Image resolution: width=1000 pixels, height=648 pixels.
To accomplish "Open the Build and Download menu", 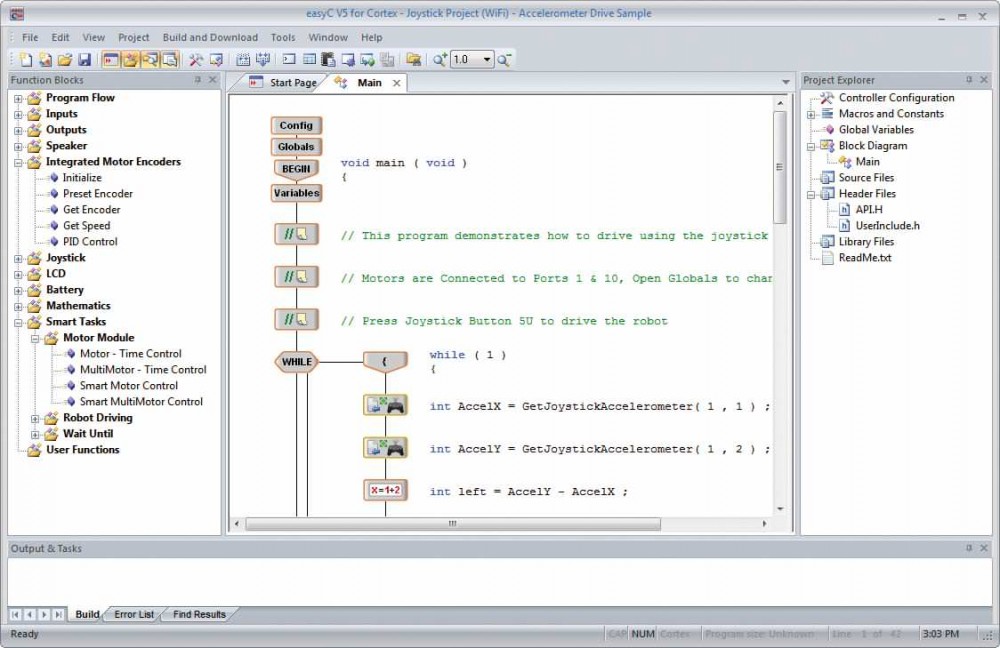I will (210, 38).
